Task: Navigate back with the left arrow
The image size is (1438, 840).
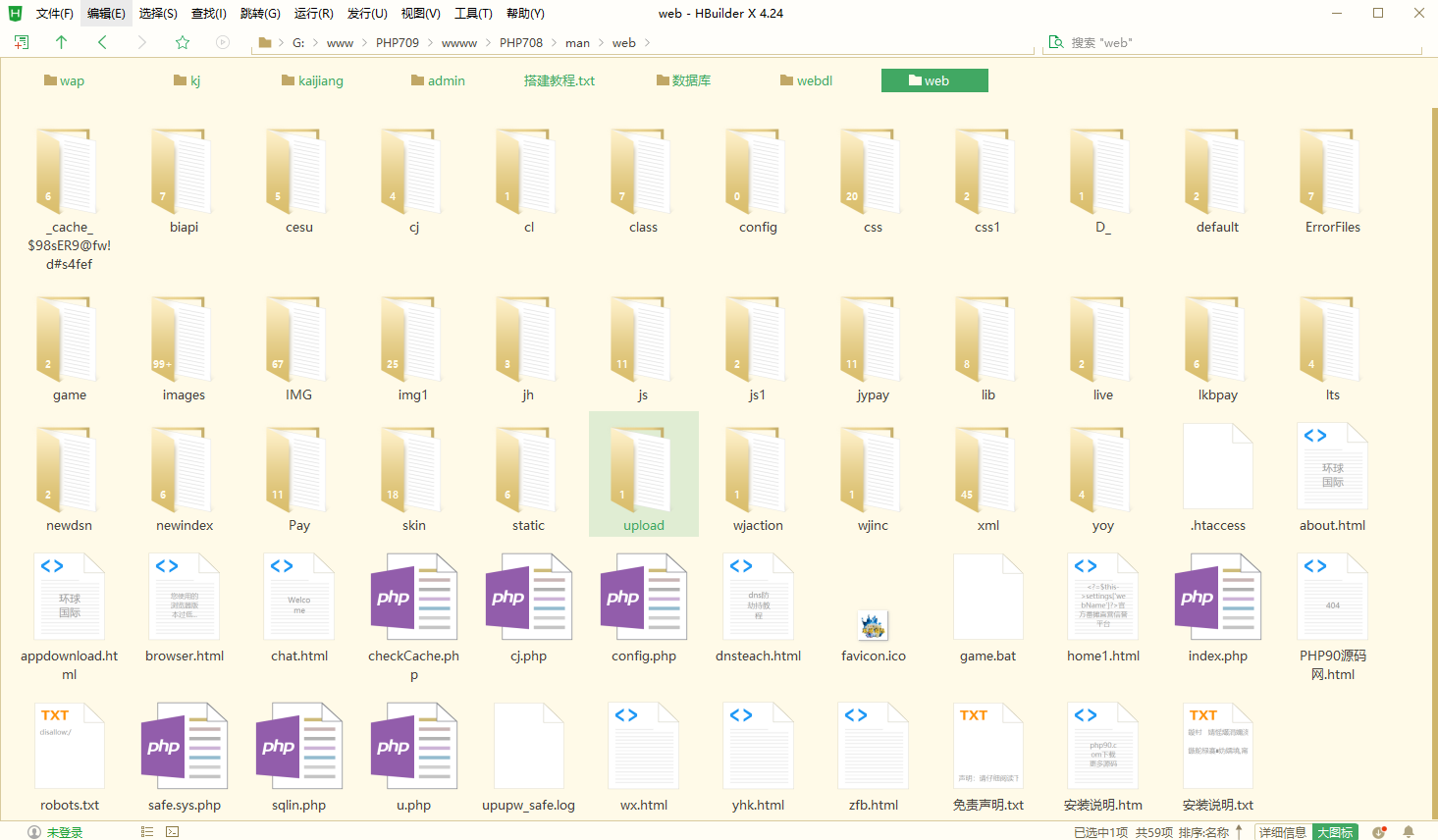Action: click(102, 42)
